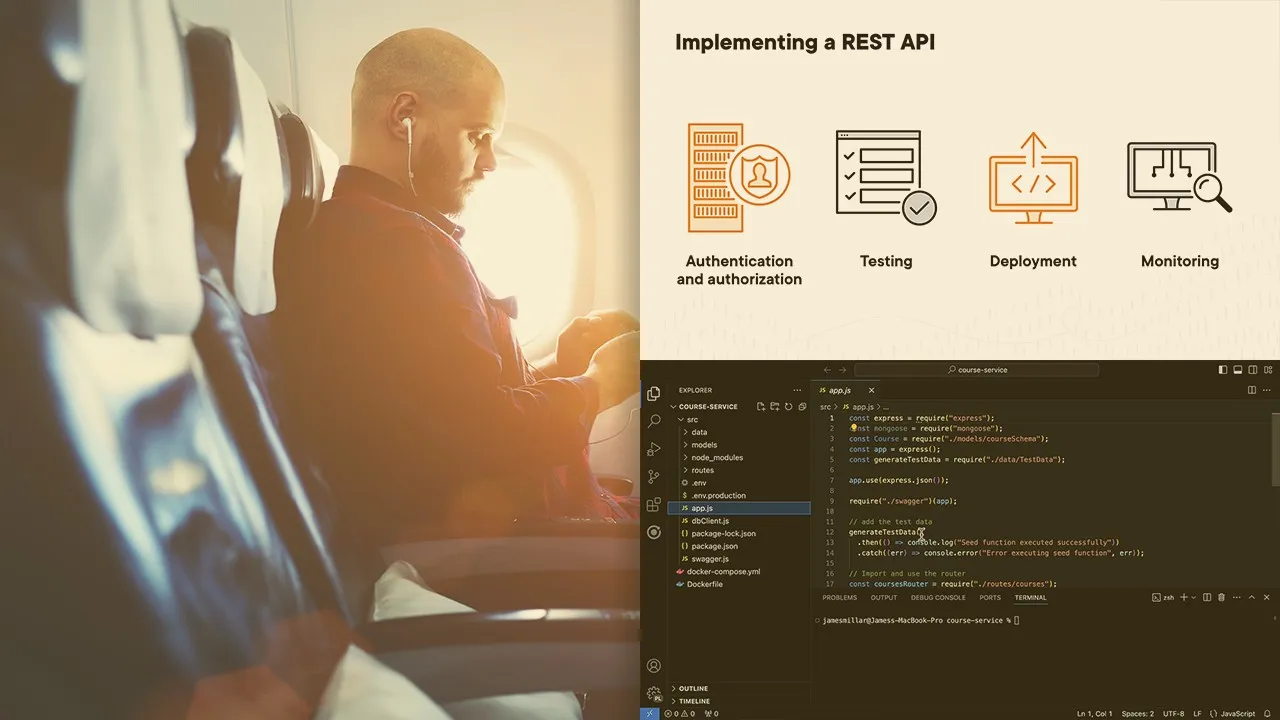Open the swagger.js file
This screenshot has width=1280, height=720.
710,559
